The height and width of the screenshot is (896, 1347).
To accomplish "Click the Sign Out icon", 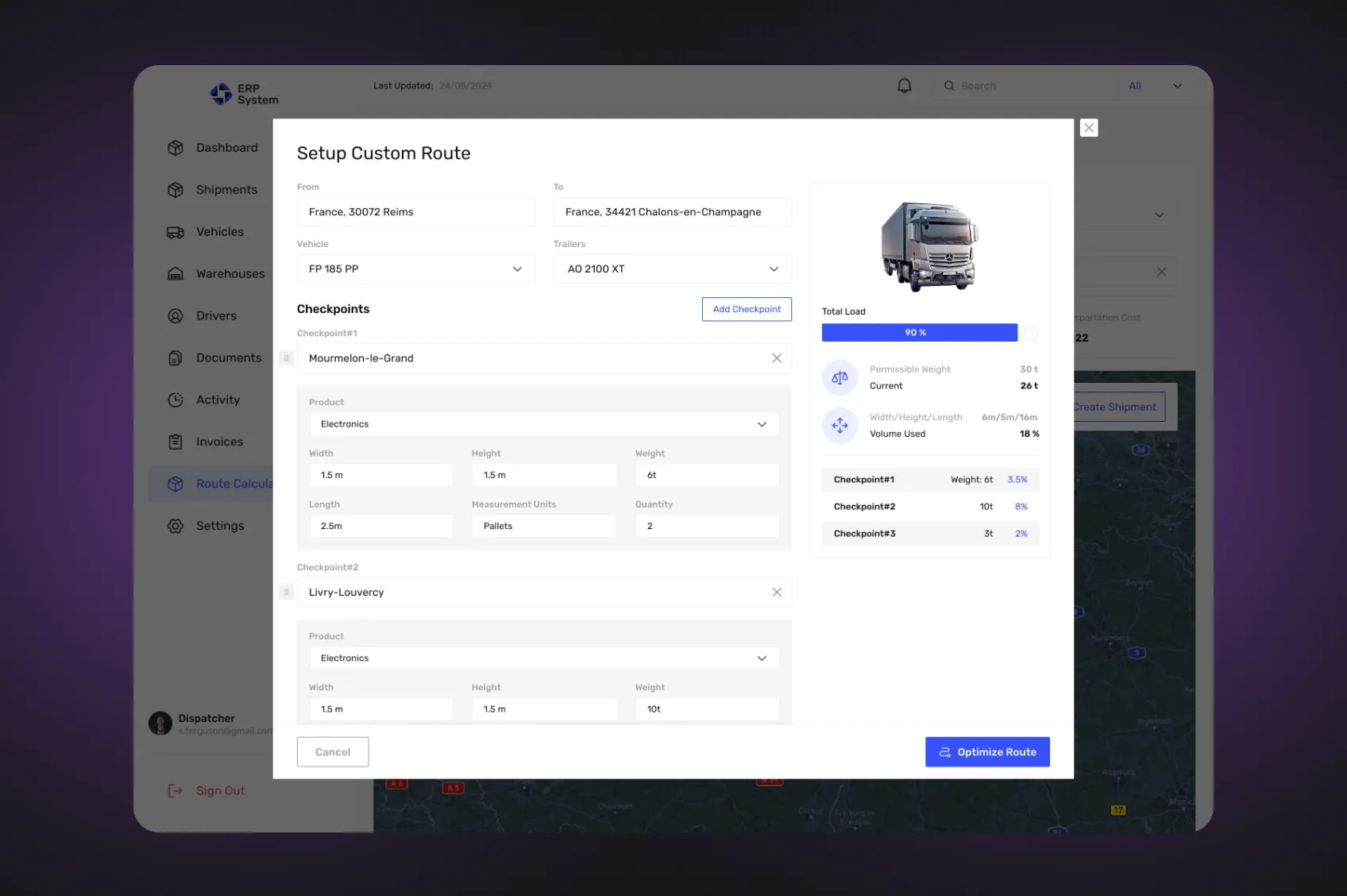I will (x=176, y=791).
